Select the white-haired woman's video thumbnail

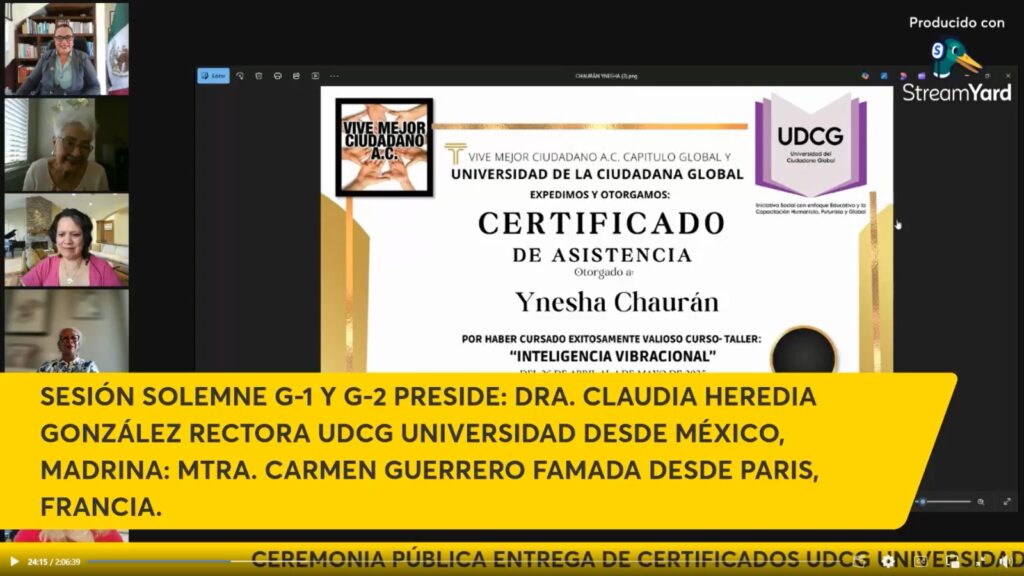67,144
